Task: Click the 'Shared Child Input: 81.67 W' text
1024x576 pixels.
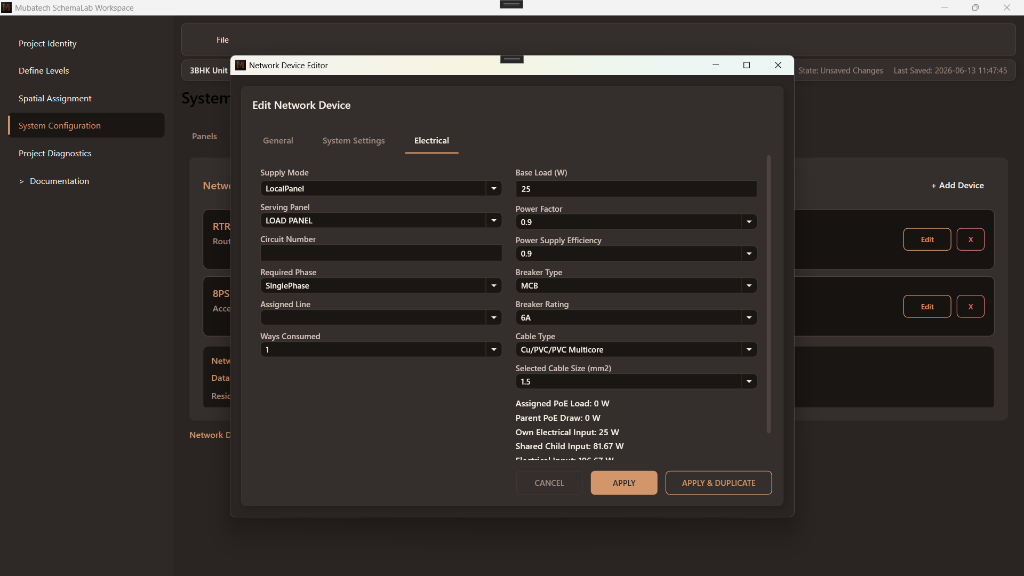Action: pos(569,446)
